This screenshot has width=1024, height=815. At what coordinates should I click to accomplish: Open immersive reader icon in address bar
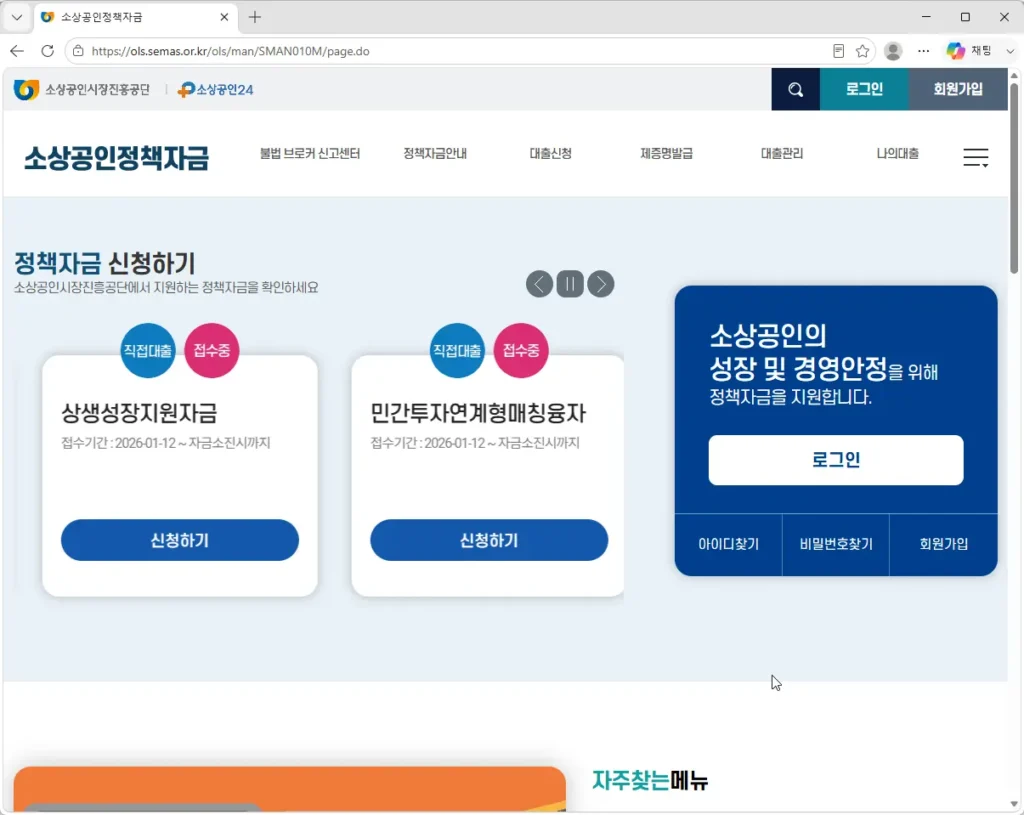tap(839, 51)
